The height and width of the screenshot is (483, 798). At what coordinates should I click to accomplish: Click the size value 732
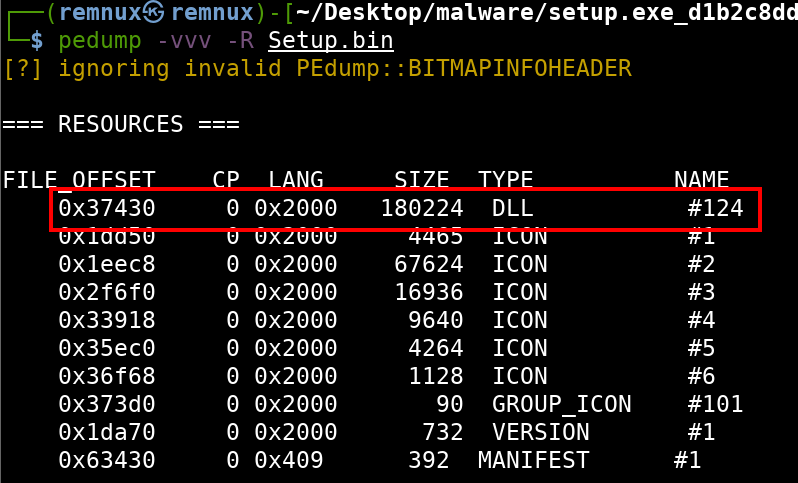[443, 432]
